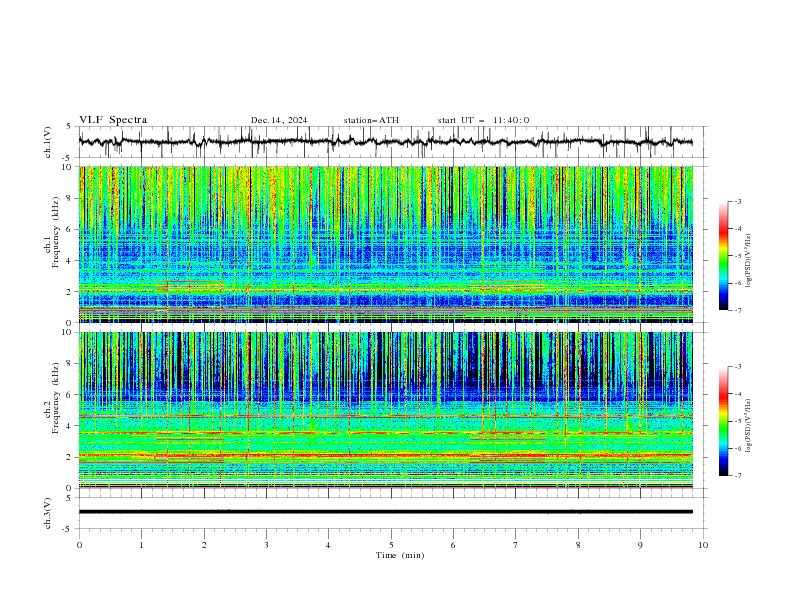Click the date 'Dec.14, 2024'

(279, 120)
